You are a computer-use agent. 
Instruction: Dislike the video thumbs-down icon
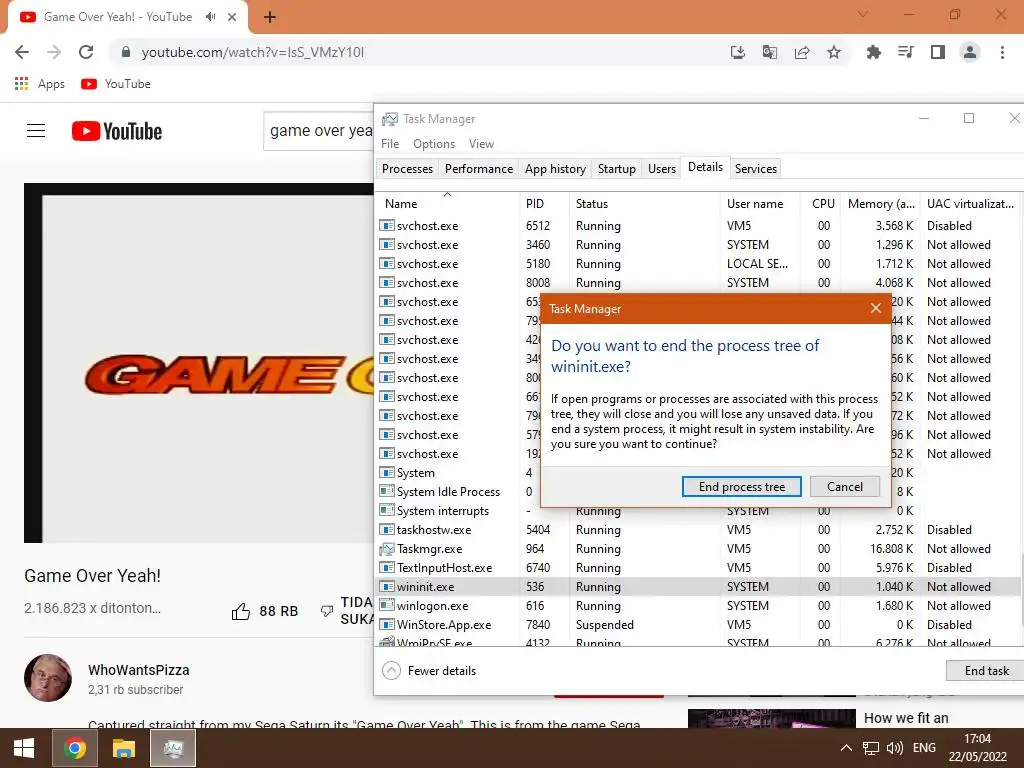tap(327, 611)
